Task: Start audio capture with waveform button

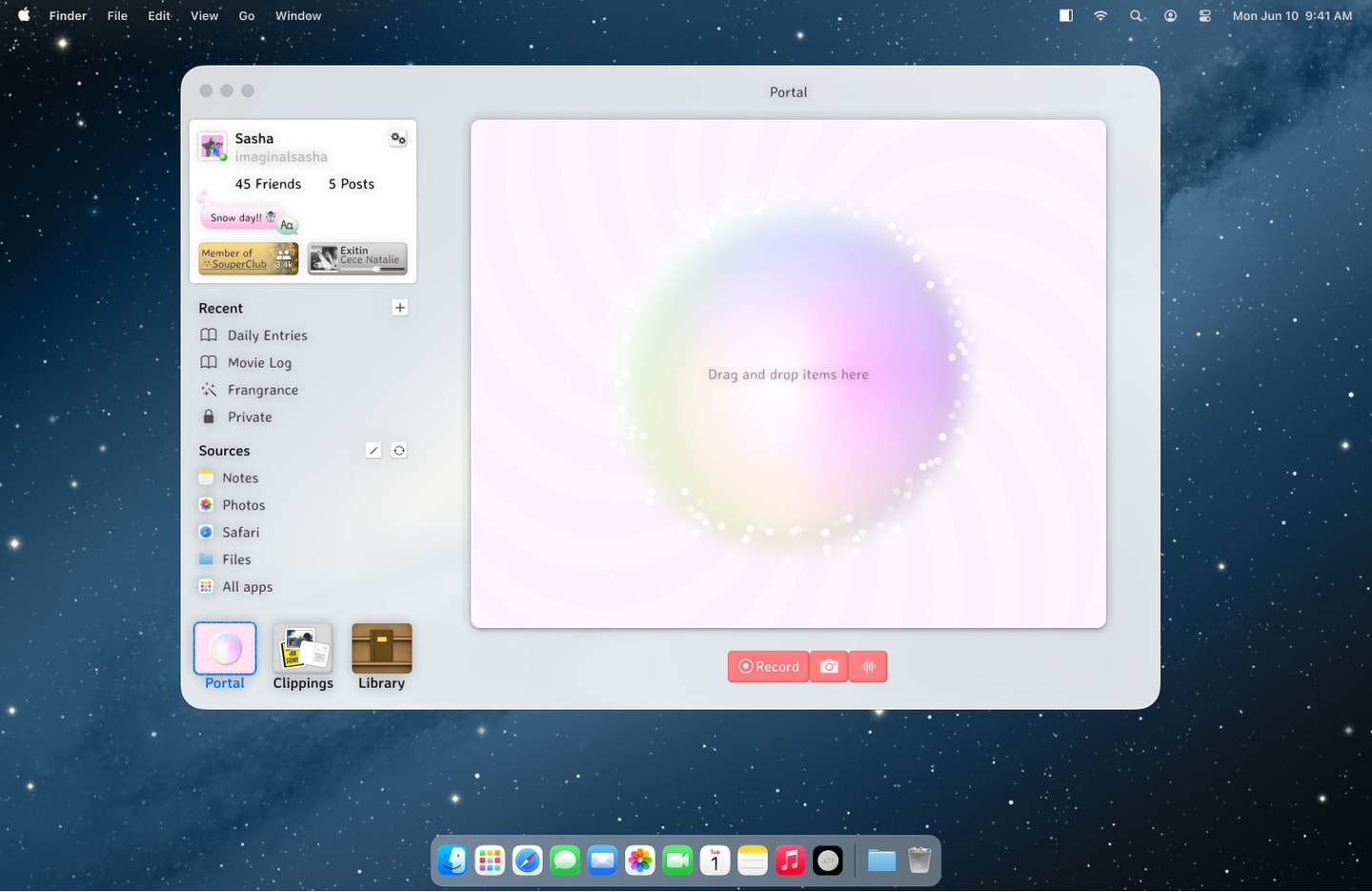Action: pos(868,667)
